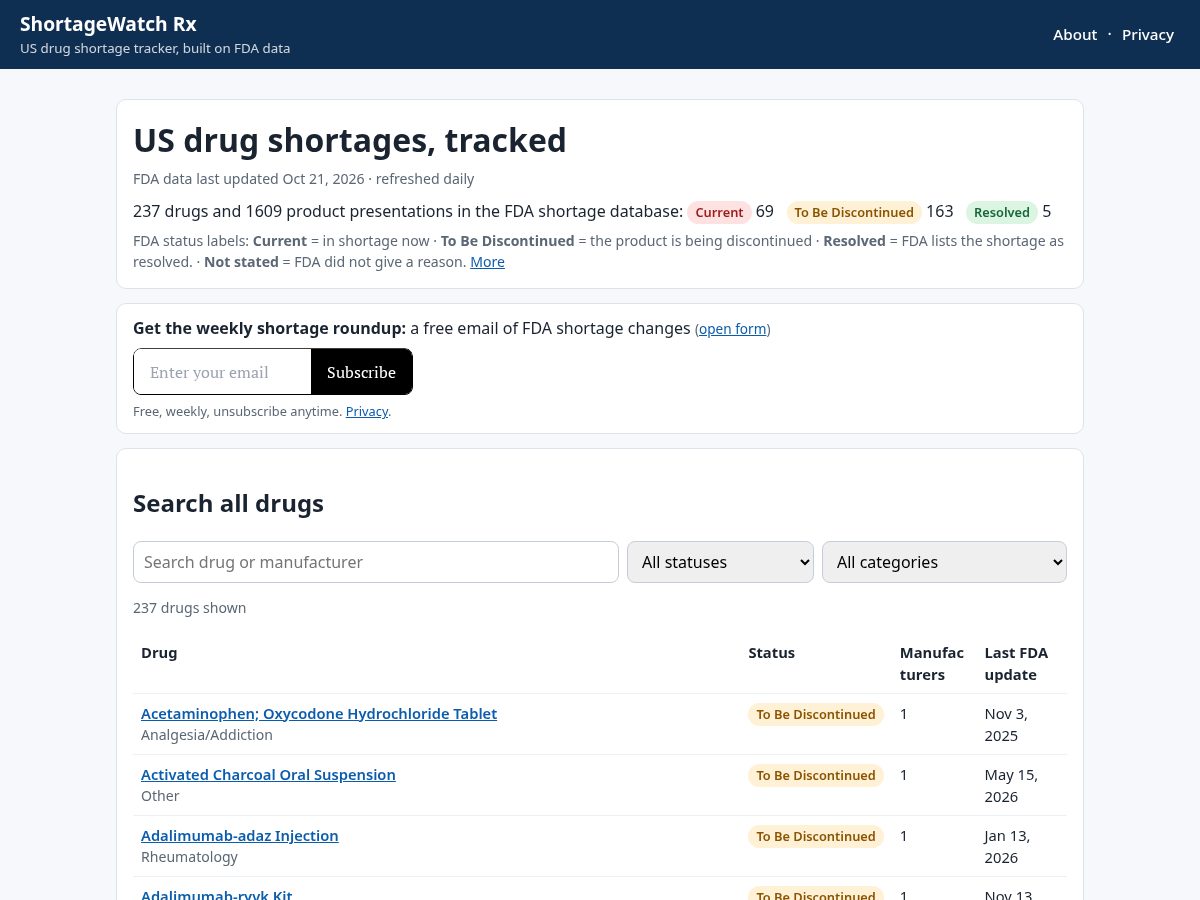Open Acetaminophen; Oxycodone Hydrochloride Tablet link

tap(319, 714)
